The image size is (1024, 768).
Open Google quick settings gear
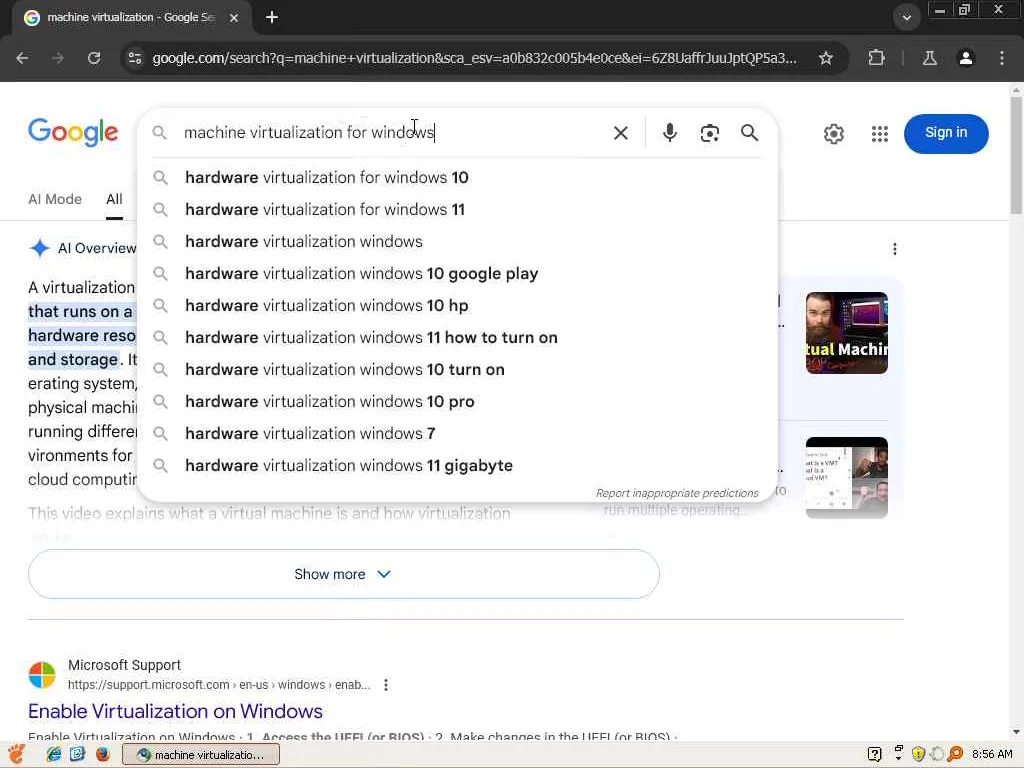coord(833,134)
